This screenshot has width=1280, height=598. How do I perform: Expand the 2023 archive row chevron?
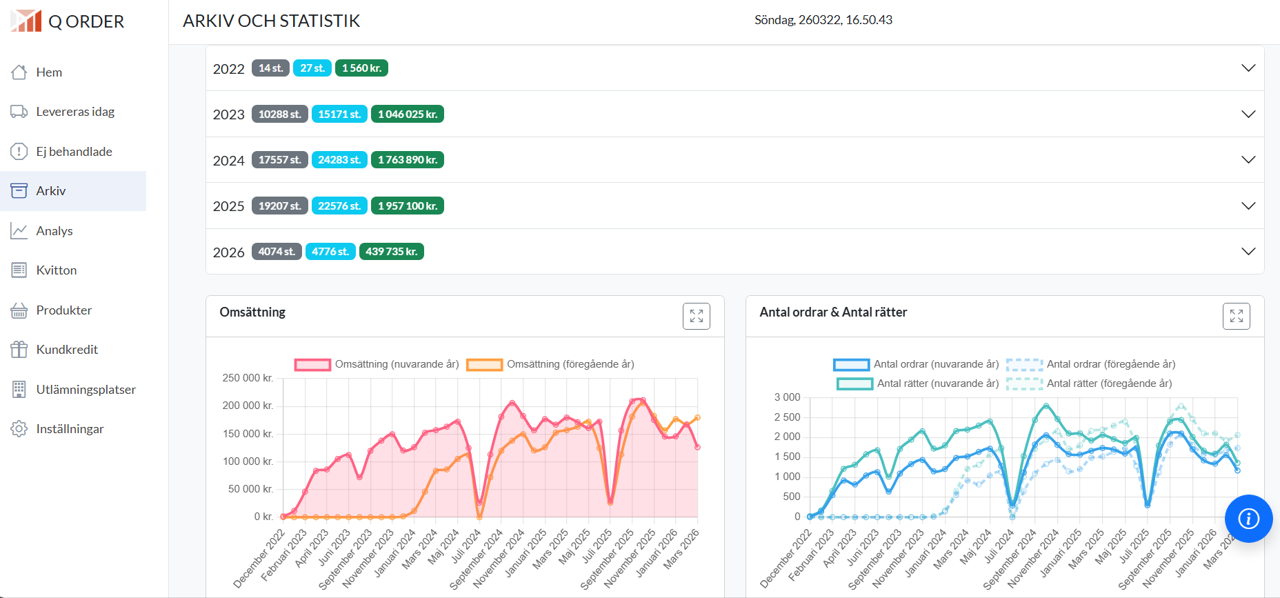pos(1248,114)
